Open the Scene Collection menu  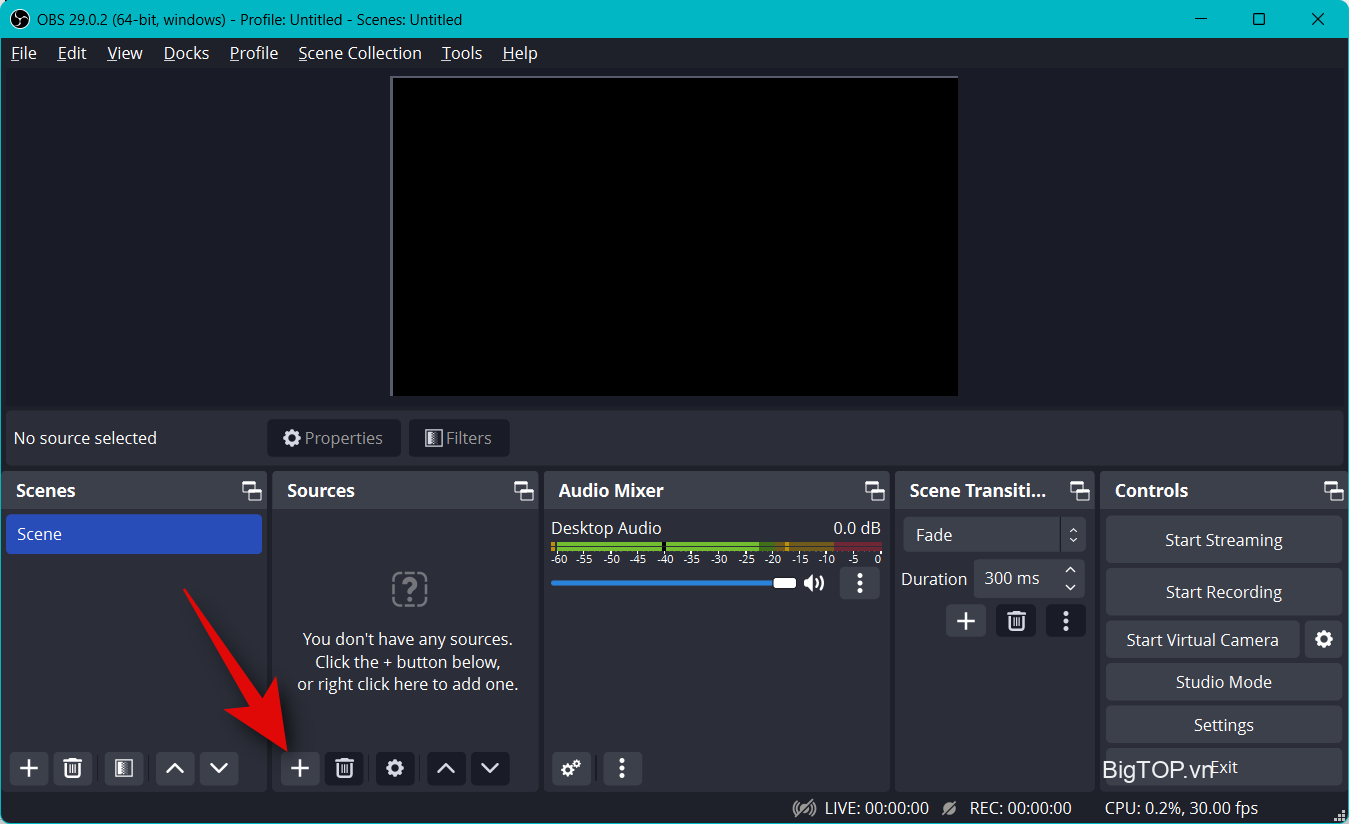point(360,53)
